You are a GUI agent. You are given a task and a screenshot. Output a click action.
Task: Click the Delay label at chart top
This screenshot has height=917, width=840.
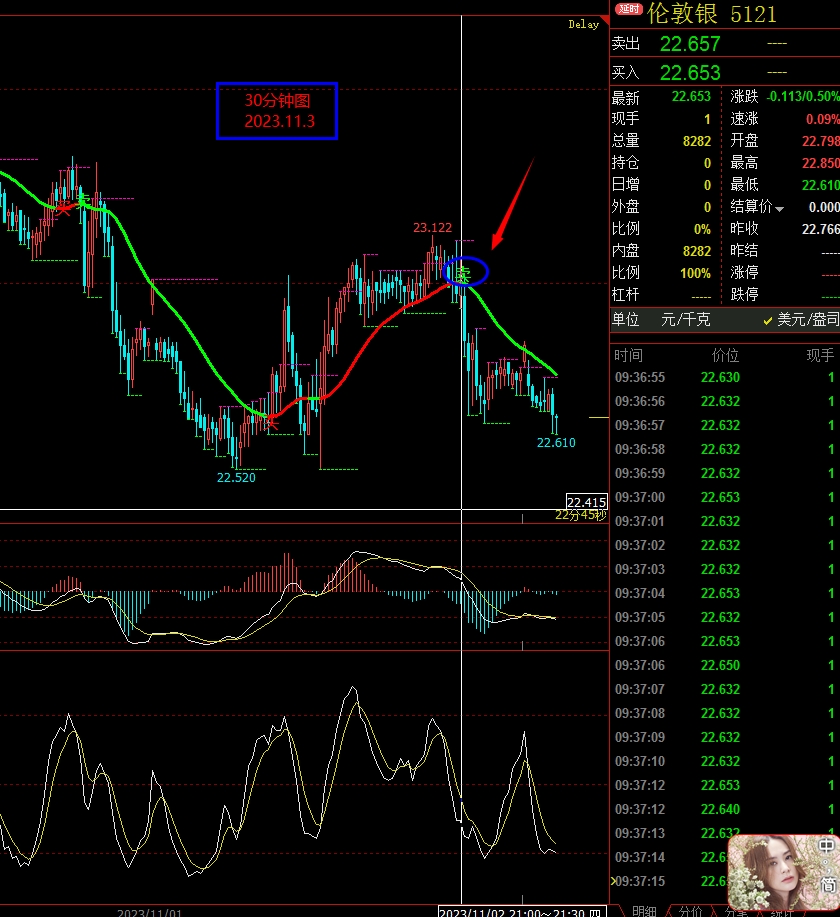click(583, 24)
